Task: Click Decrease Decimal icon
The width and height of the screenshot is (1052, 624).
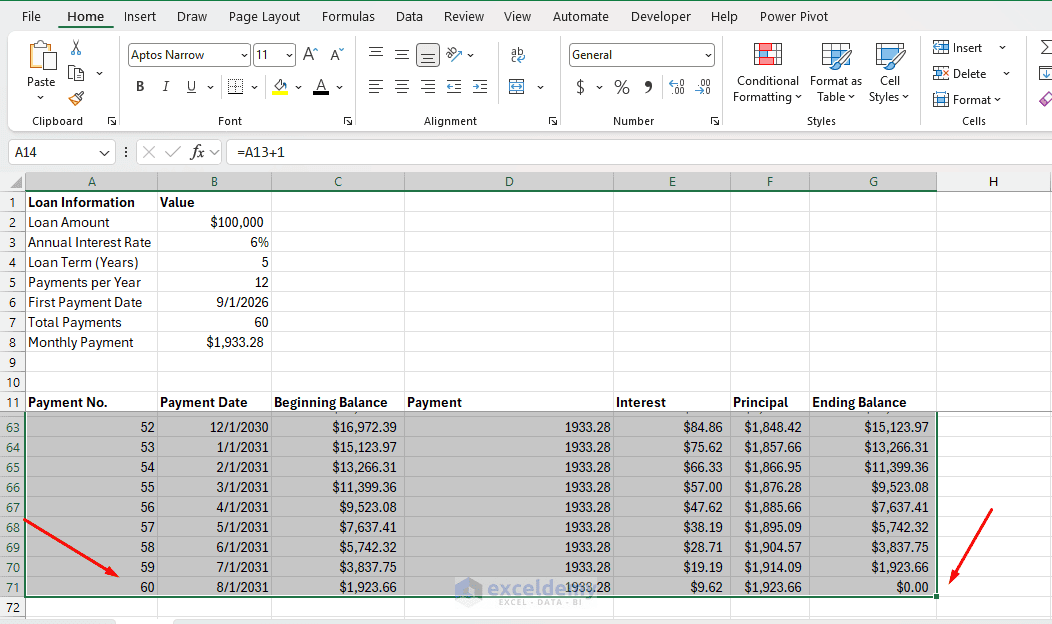Action: pos(703,87)
